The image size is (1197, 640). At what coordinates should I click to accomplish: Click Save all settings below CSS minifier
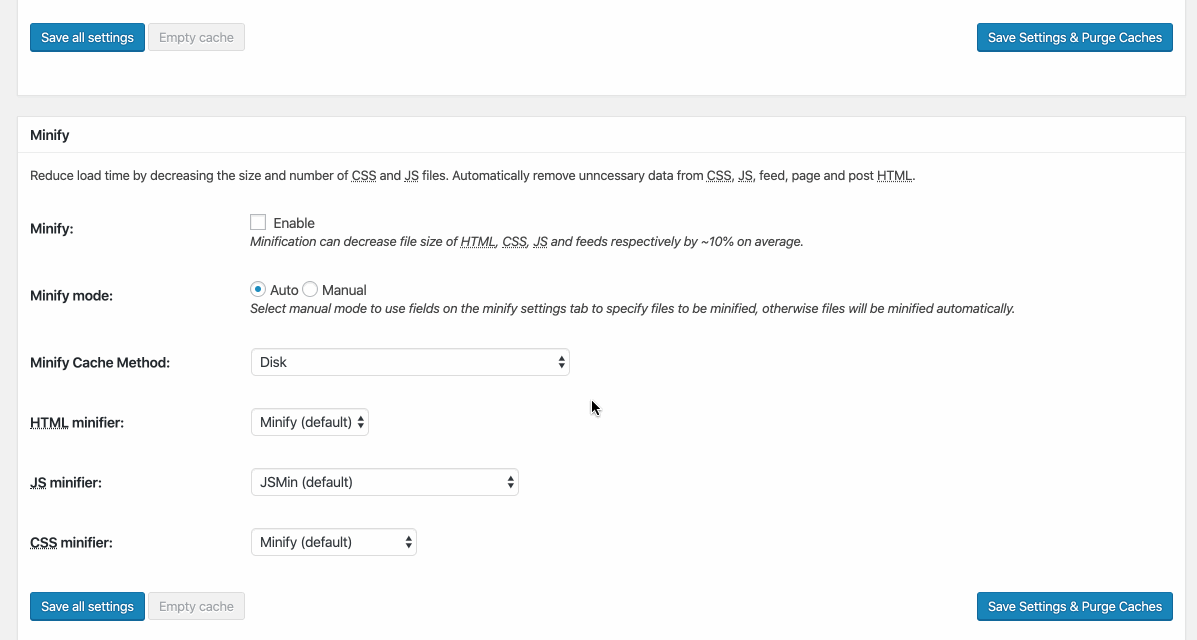pos(87,606)
